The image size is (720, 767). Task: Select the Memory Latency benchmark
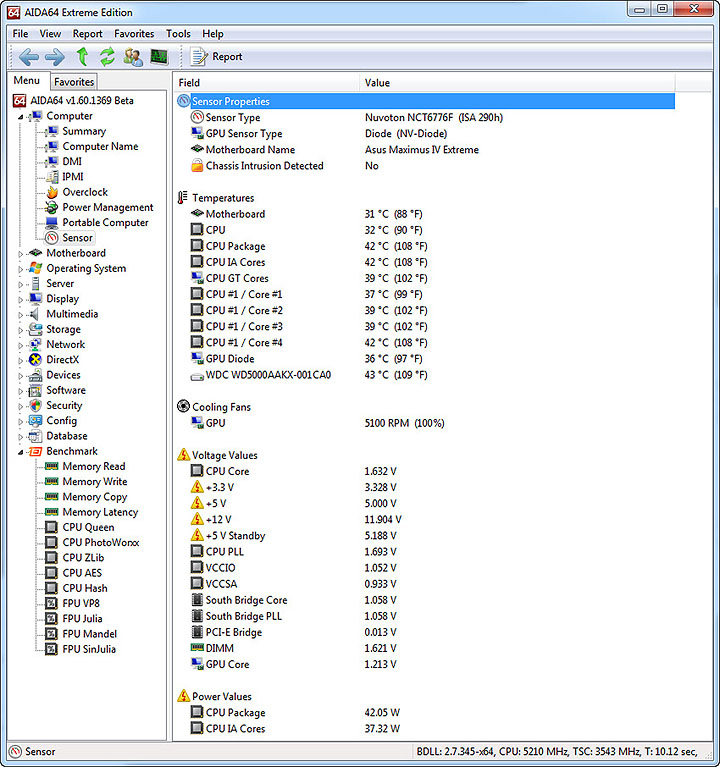click(100, 512)
